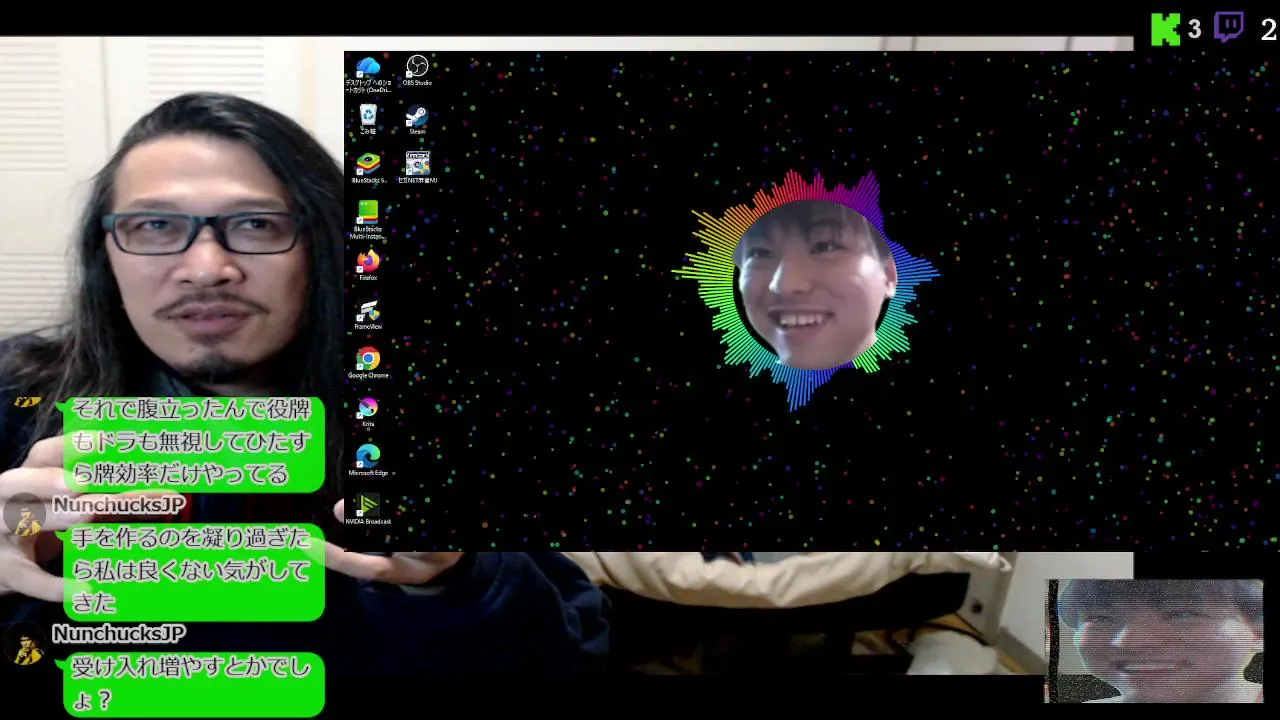Click the Kick viewer count 3
Viewport: 1280px width, 720px height.
pos(1194,30)
